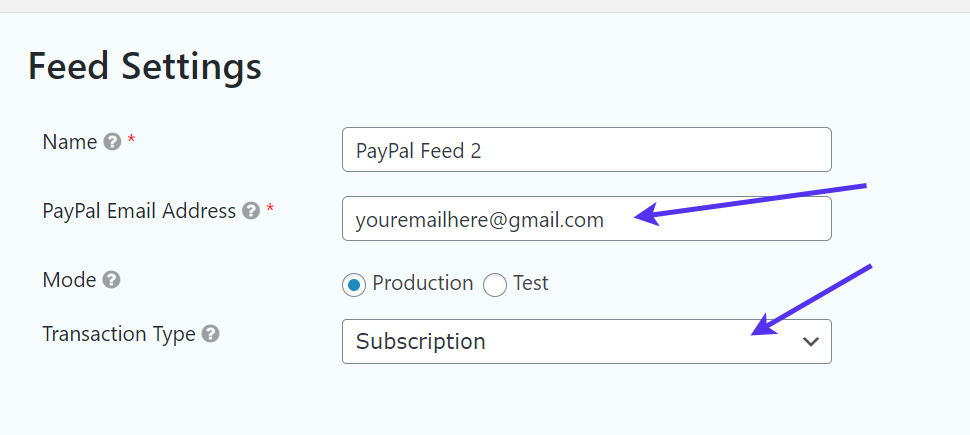Click the Mode help question icon
This screenshot has height=435, width=970.
[112, 281]
